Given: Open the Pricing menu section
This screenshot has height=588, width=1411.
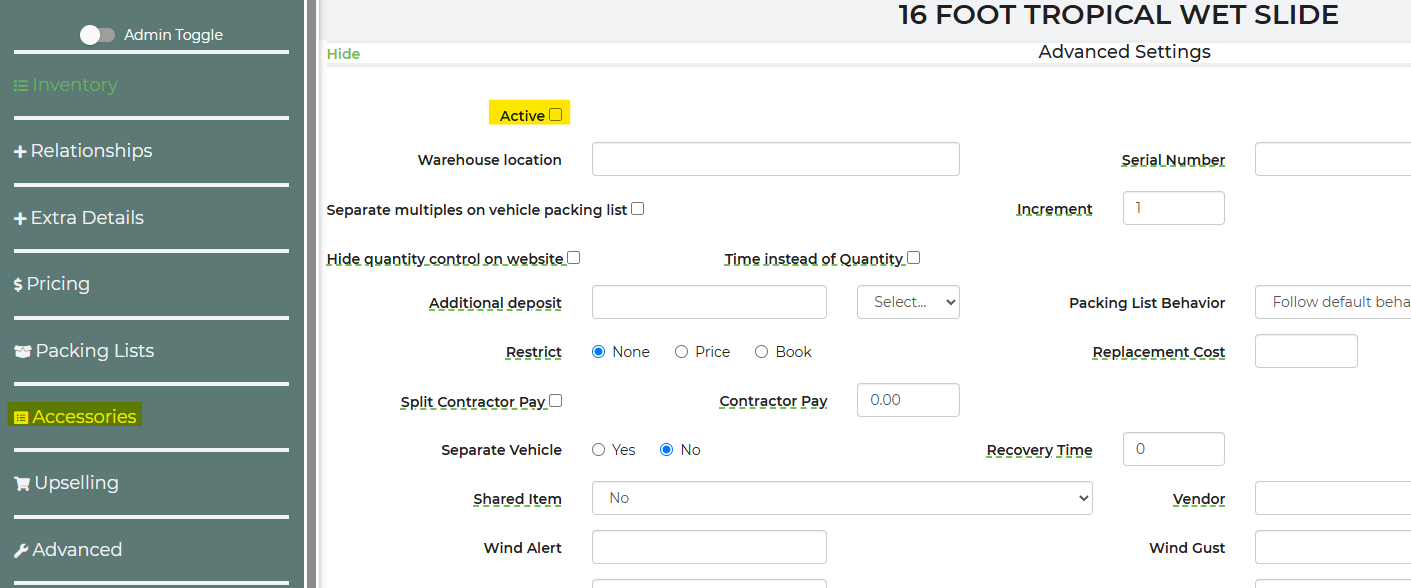Looking at the screenshot, I should [58, 284].
